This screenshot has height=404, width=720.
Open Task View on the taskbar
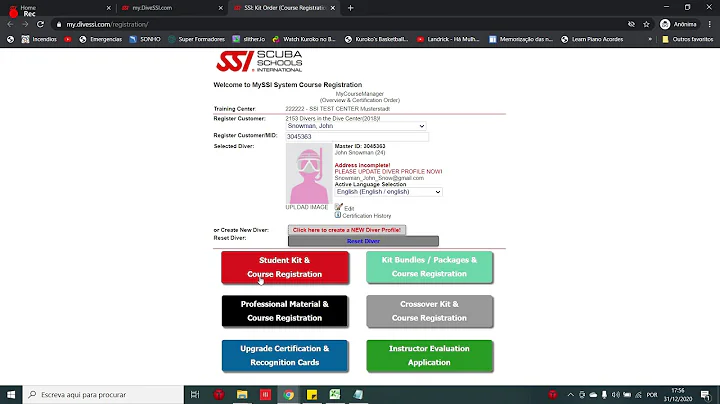(195, 395)
